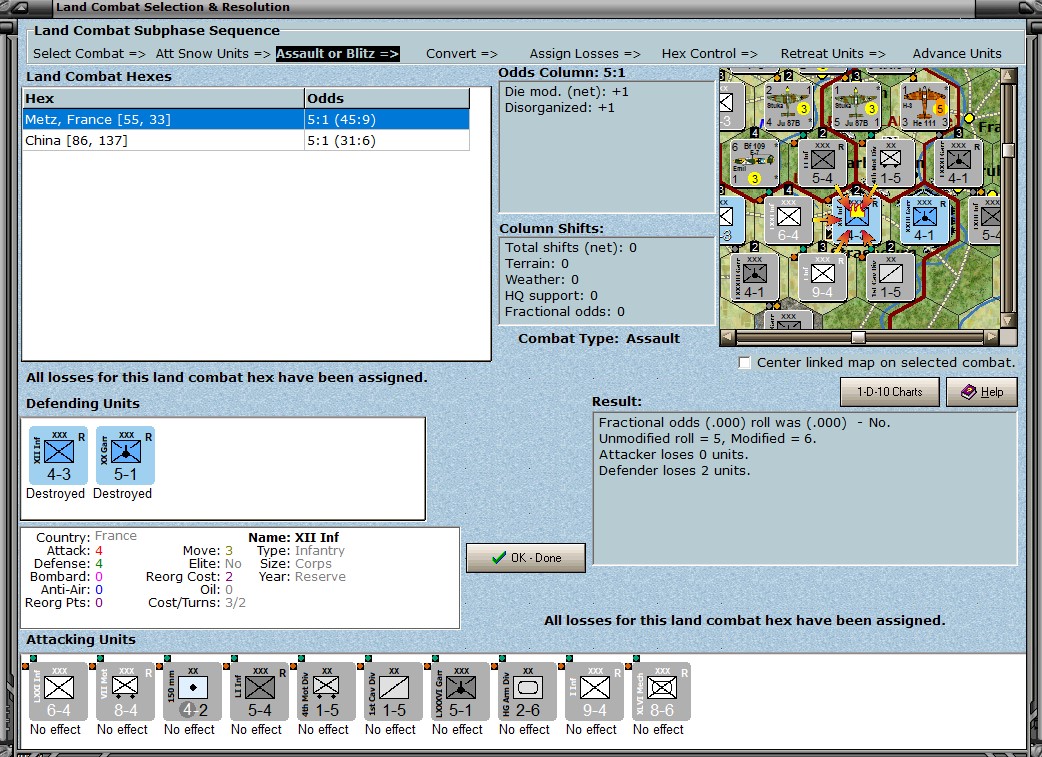Select the destroyed XX Garr 5-1 defender

tap(126, 456)
